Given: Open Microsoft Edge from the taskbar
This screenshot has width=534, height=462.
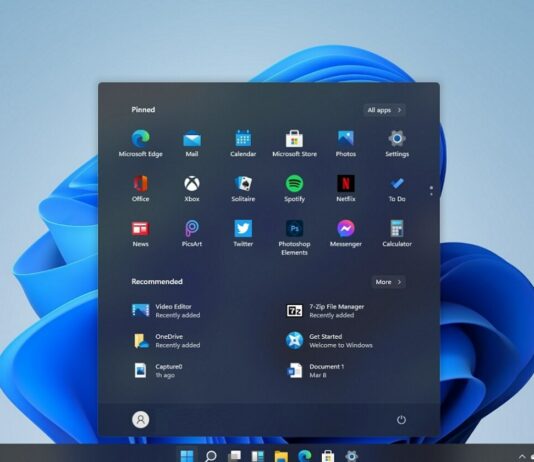Looking at the screenshot, I should point(305,456).
